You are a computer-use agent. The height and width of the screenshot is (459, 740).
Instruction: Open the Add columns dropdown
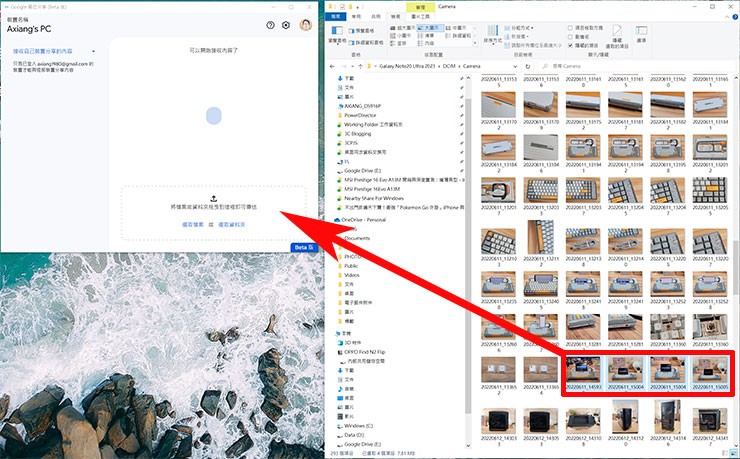click(516, 36)
